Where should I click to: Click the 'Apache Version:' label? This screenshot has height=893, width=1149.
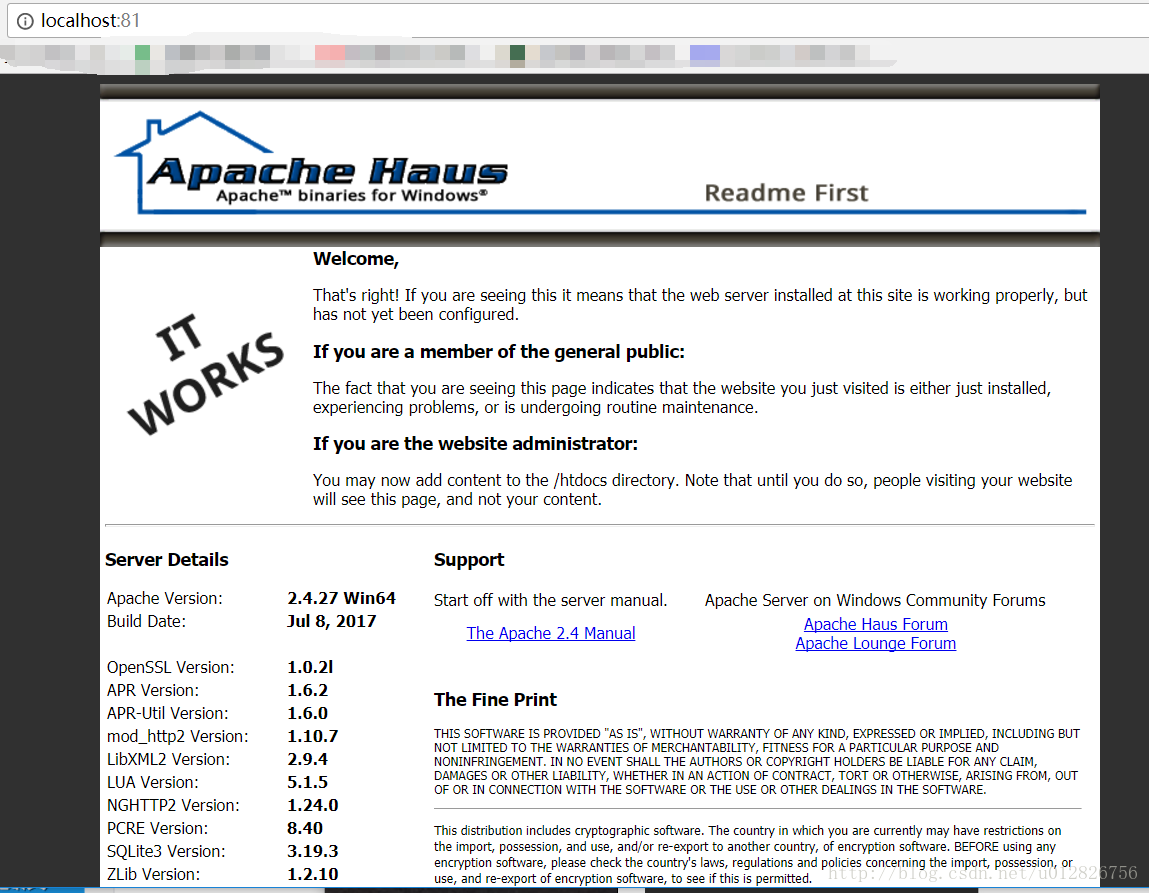tap(165, 599)
